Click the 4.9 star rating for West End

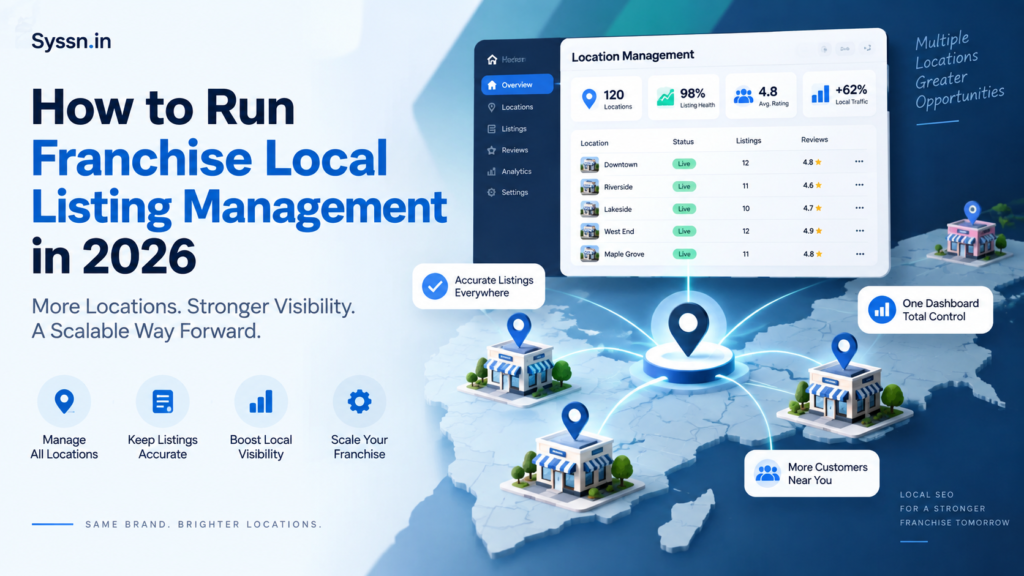pos(812,231)
